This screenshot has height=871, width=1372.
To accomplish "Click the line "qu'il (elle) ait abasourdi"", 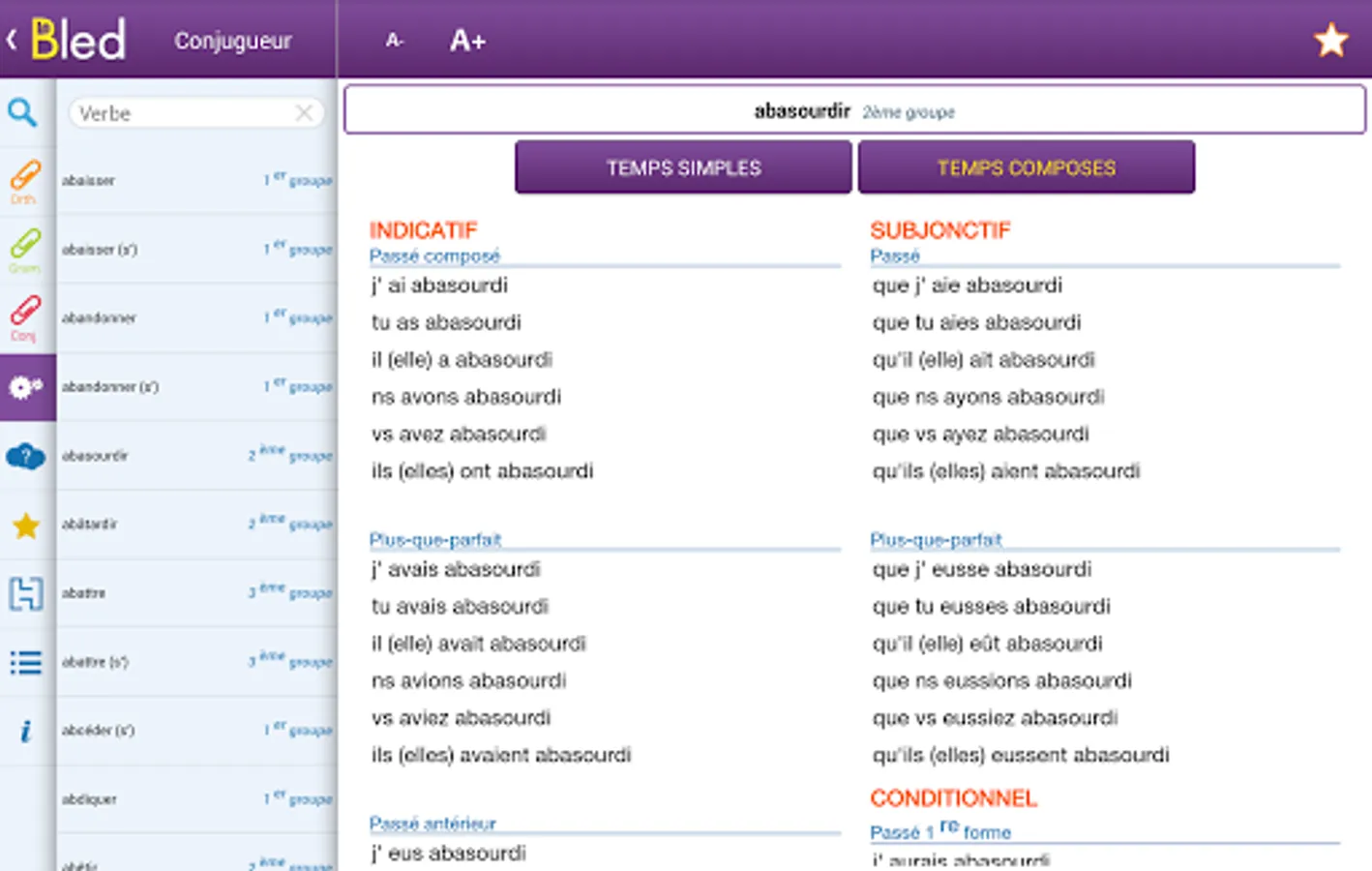I will coord(983,360).
